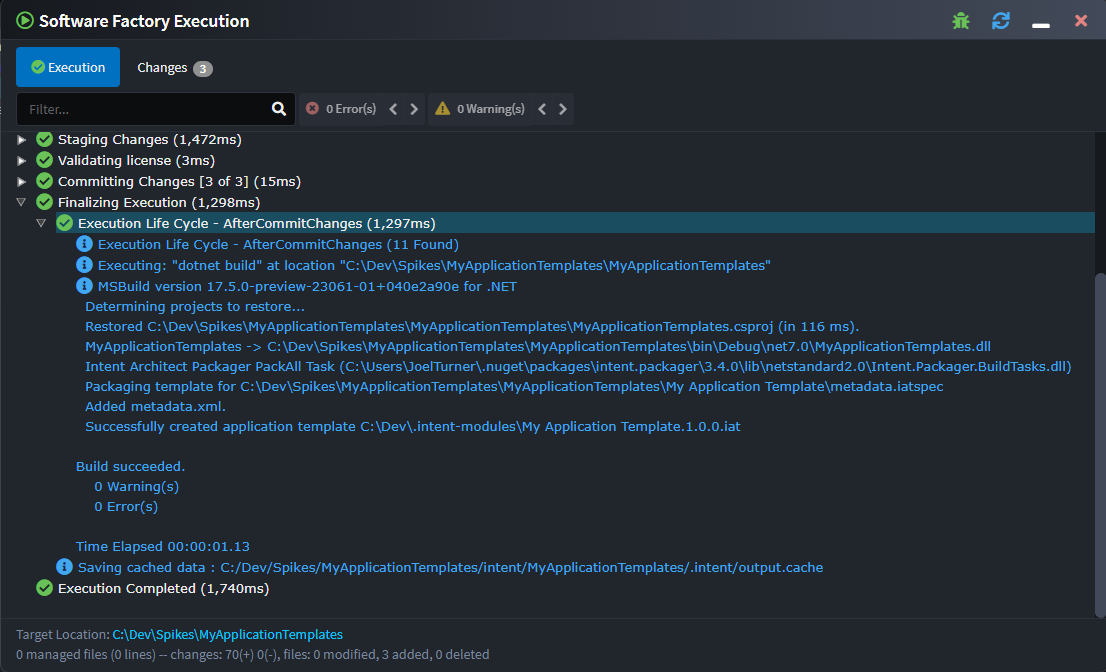This screenshot has height=672, width=1106.
Task: Click the 'Added metadata.xml.' line
Action: click(x=155, y=406)
